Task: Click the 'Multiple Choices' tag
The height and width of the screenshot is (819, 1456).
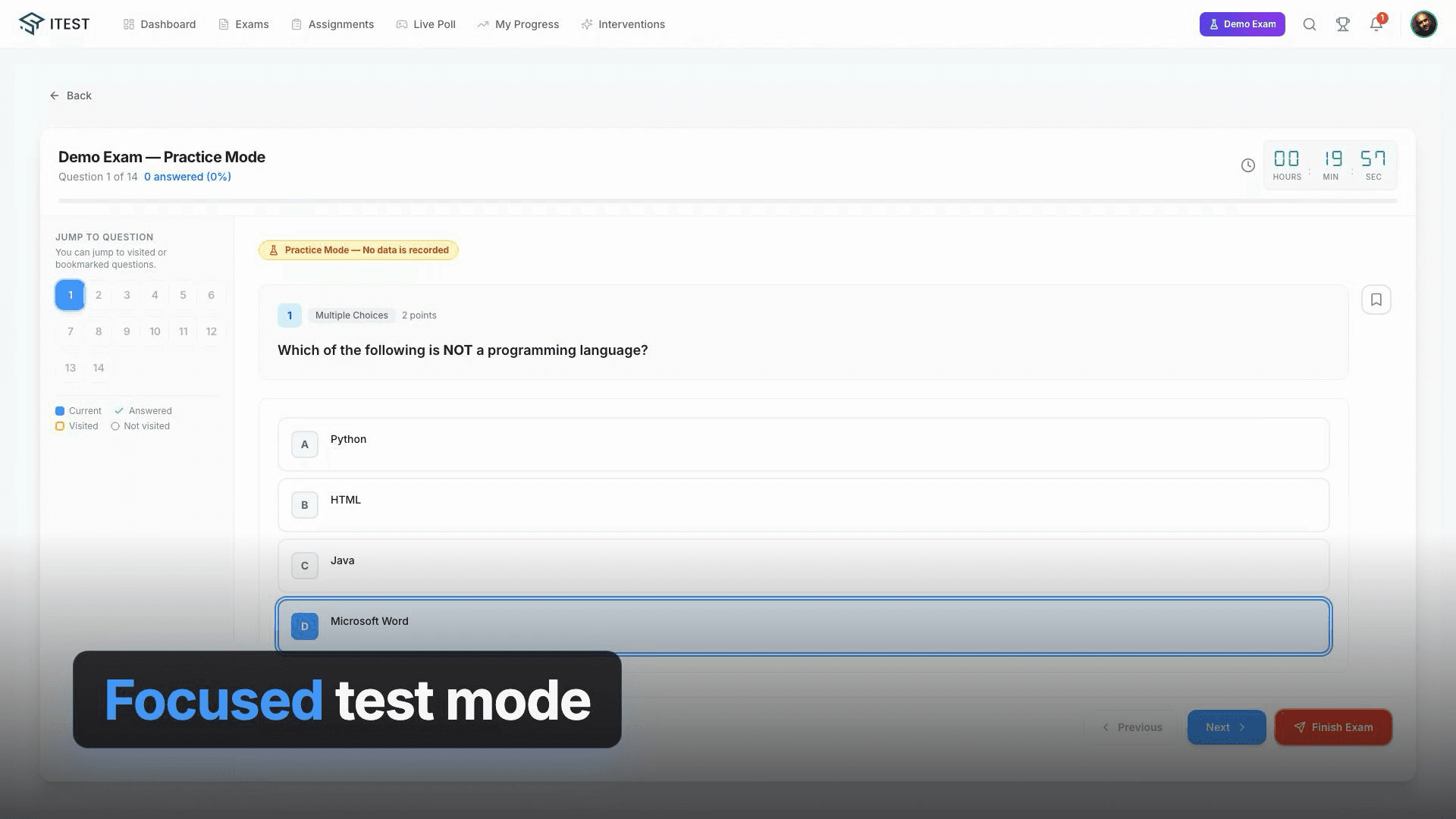Action: 351,315
